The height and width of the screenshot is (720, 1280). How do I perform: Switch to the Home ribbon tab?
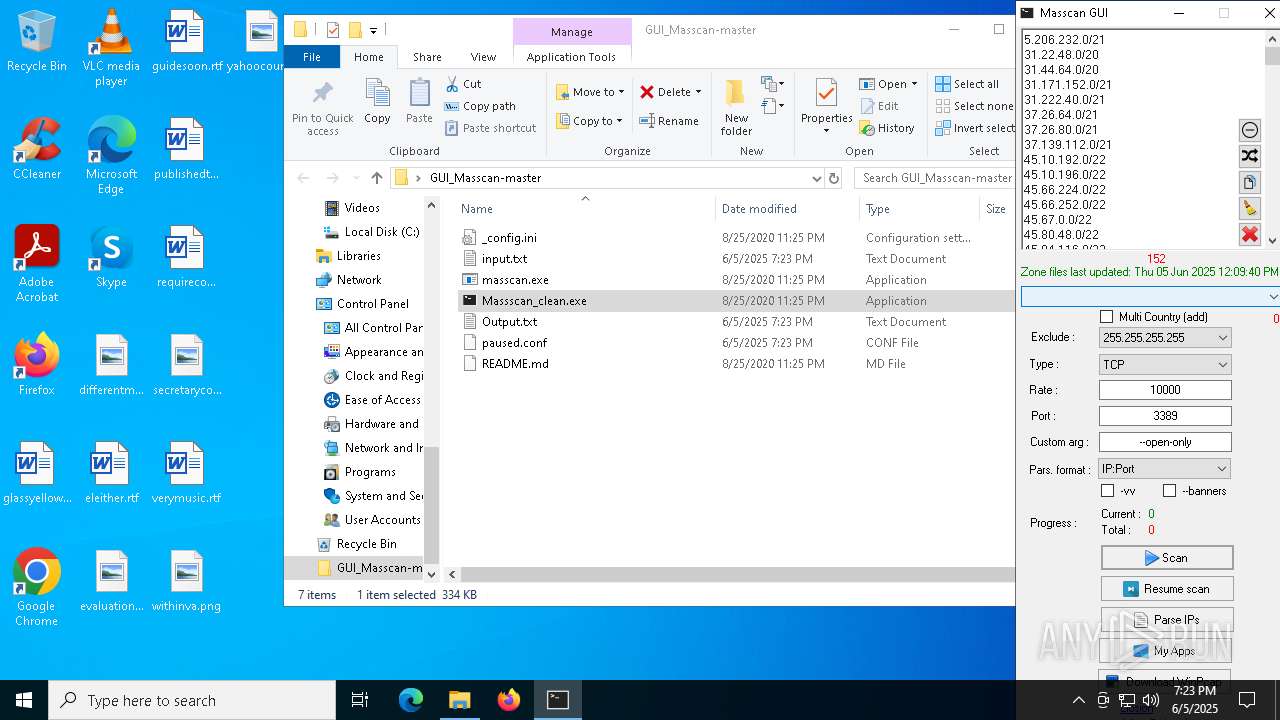coord(368,57)
